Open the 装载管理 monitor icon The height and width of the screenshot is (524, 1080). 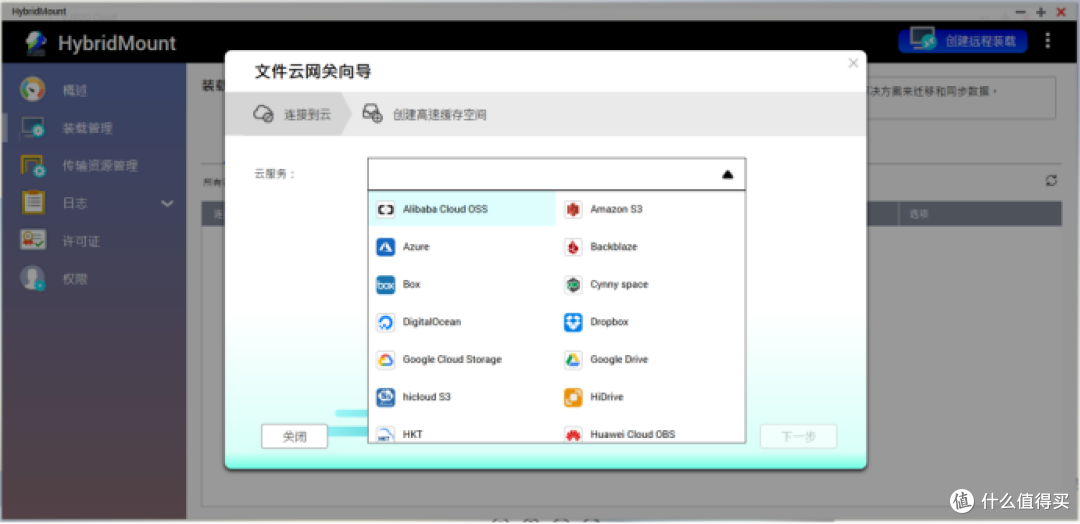32,128
